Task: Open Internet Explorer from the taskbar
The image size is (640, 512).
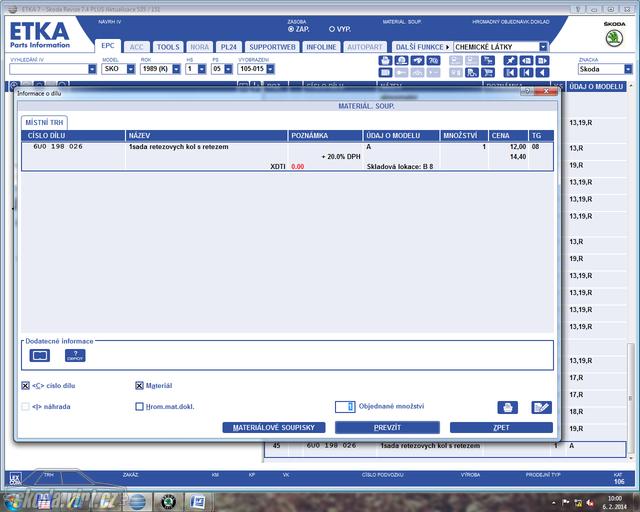Action: (137, 502)
